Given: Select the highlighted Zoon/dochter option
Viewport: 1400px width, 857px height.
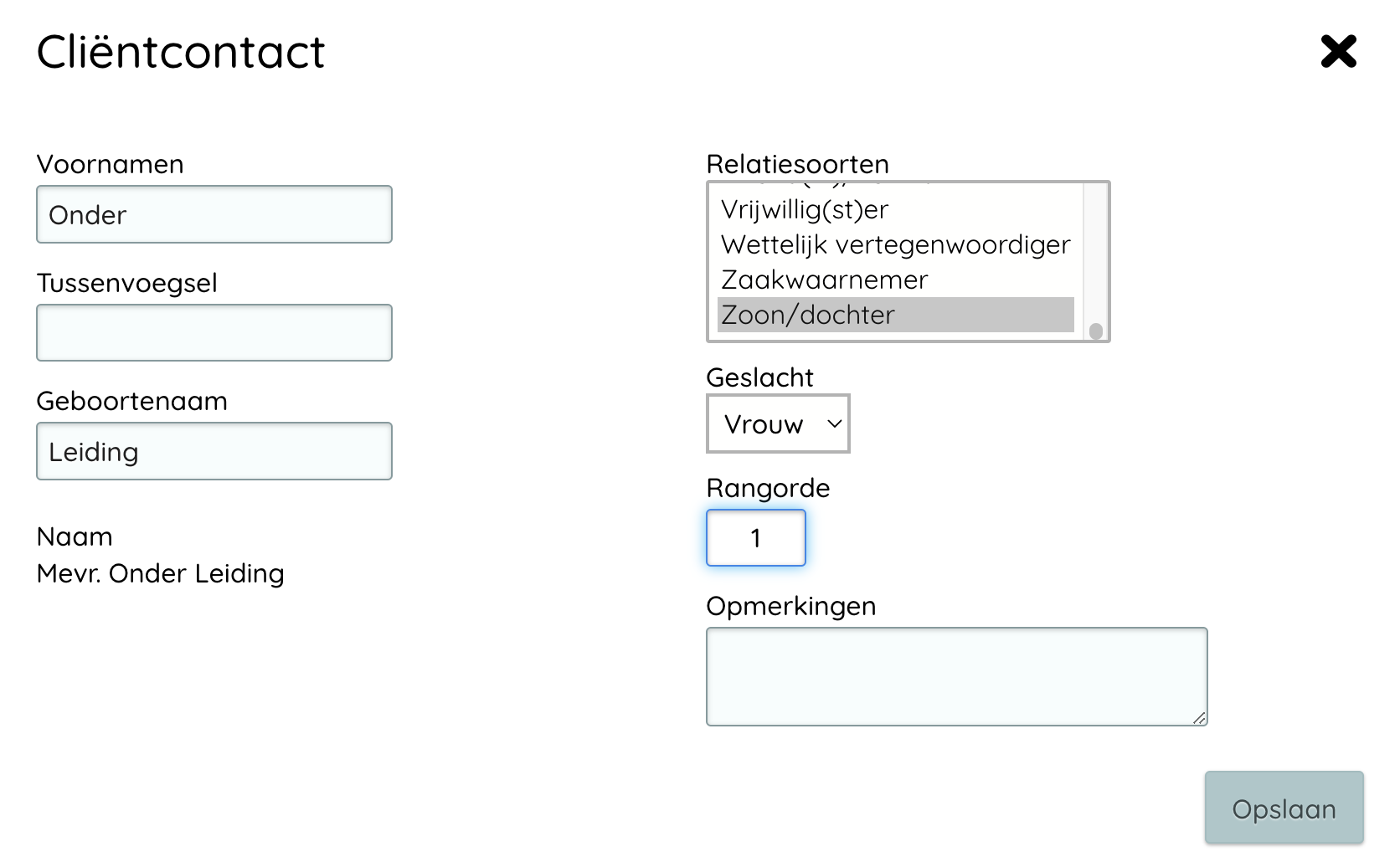Looking at the screenshot, I should click(x=895, y=315).
